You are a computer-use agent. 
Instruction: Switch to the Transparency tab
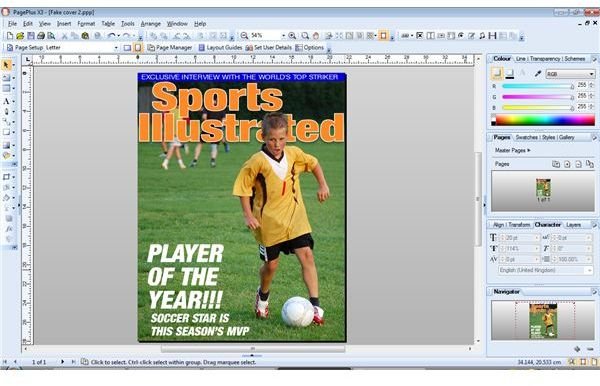click(545, 59)
